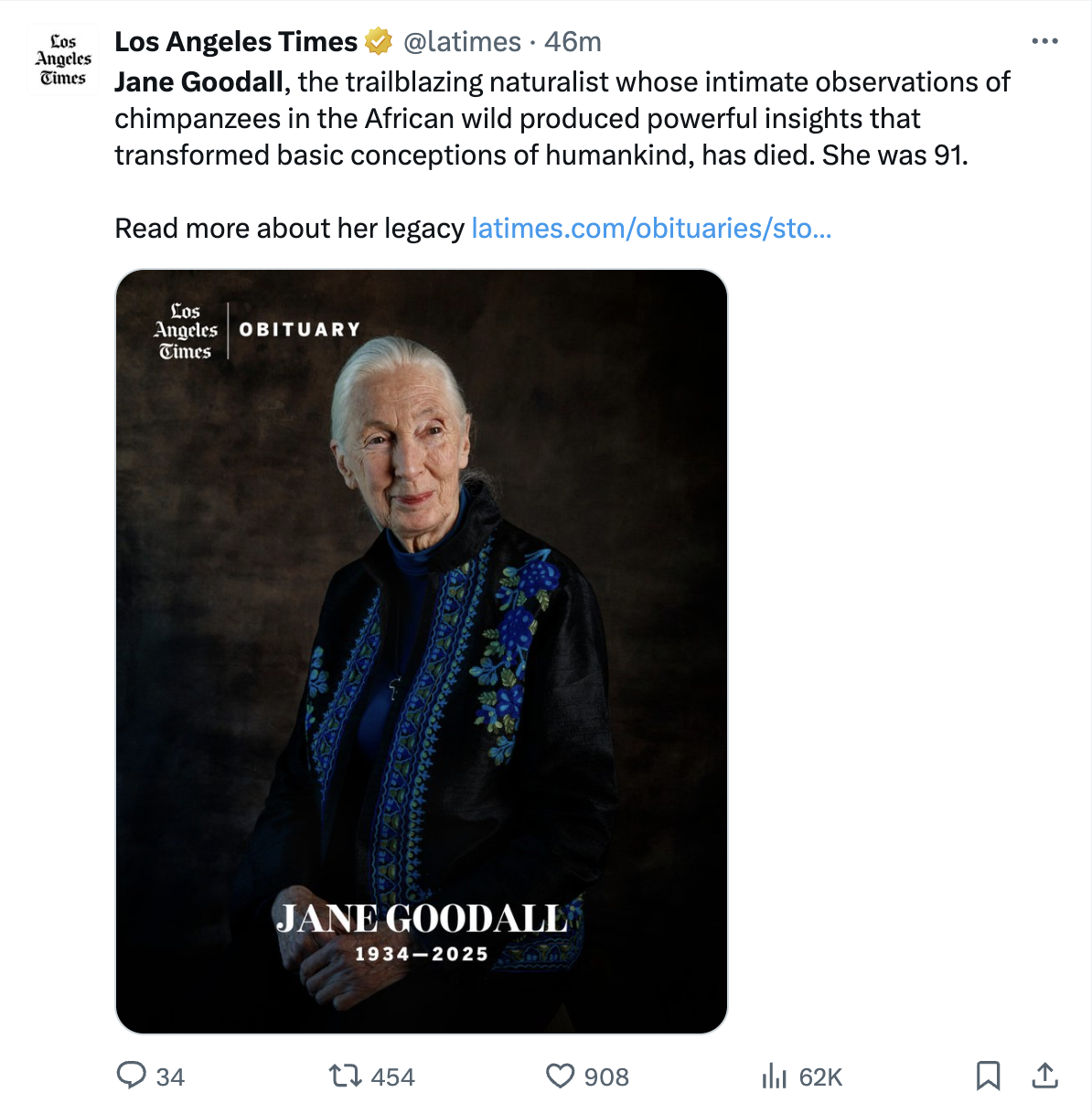Screen dimensions: 1092x1114
Task: Open the view analytics bar chart icon
Action: pyautogui.click(x=774, y=1076)
